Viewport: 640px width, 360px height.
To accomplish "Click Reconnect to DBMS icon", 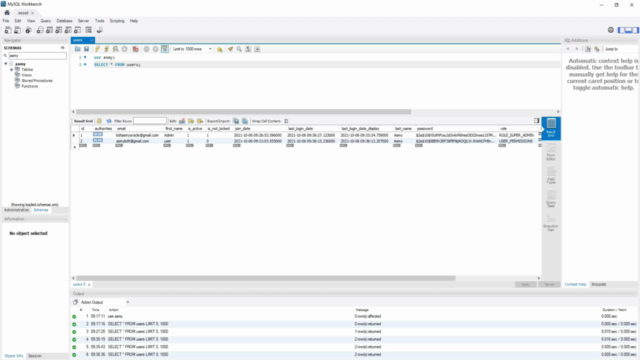I will 100,30.
